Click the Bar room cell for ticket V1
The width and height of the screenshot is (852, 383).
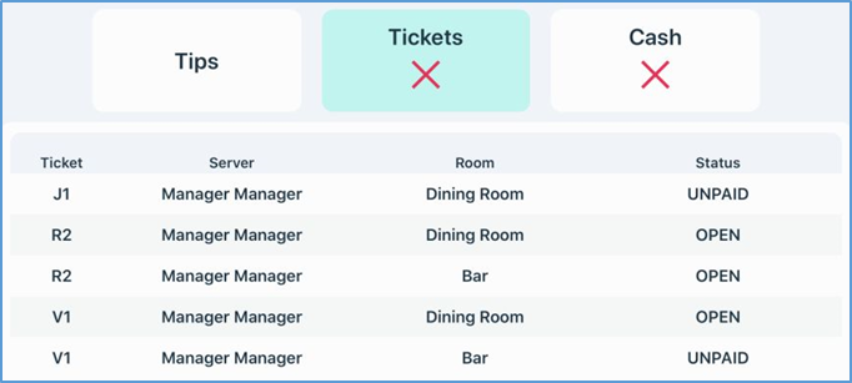(x=475, y=359)
